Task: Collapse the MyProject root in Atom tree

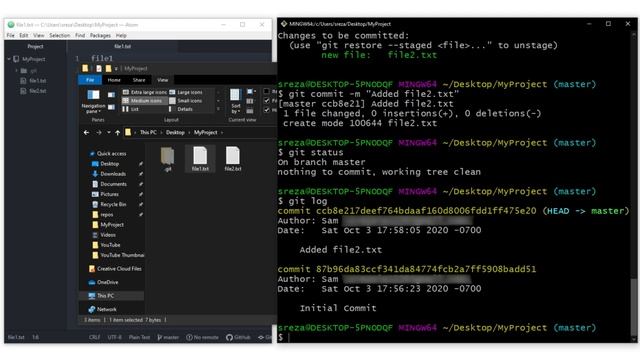Action: click(x=9, y=59)
